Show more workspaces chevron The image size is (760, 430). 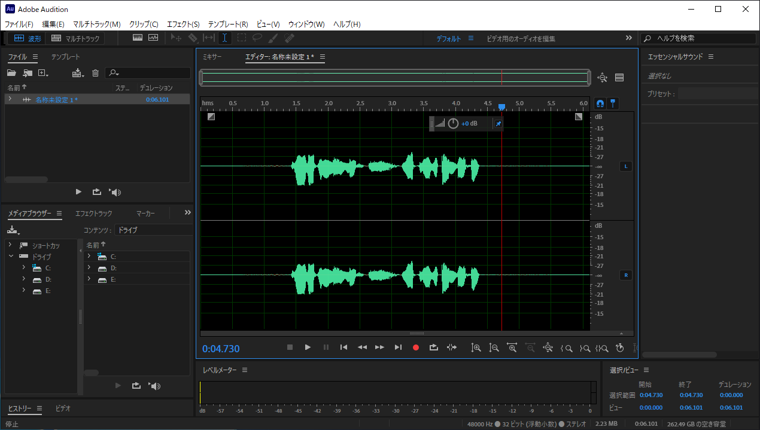coord(629,38)
